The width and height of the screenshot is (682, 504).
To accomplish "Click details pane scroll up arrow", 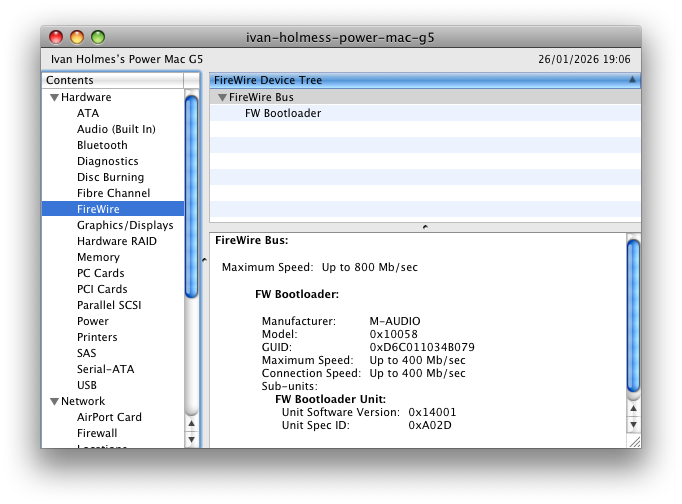I will point(633,408).
